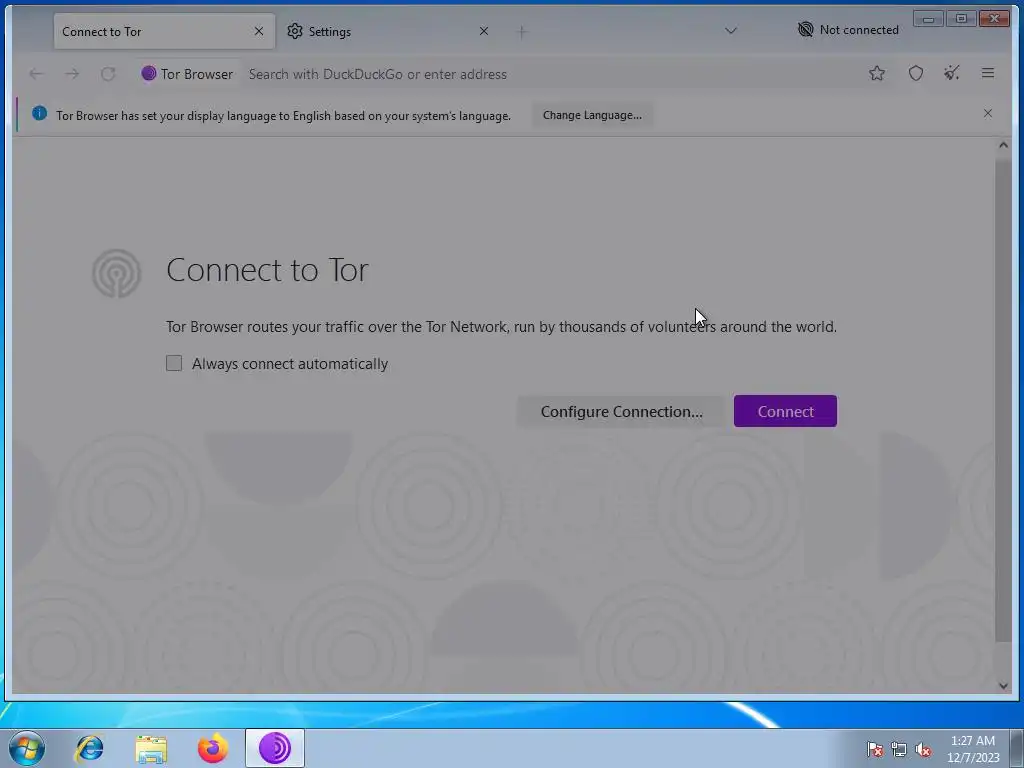Bookmark this page with the star icon
Screen dimensions: 1024x768
[876, 73]
